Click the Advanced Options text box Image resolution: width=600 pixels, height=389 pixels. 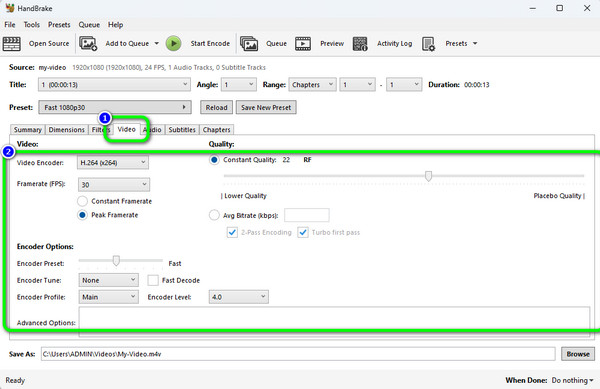click(x=334, y=322)
